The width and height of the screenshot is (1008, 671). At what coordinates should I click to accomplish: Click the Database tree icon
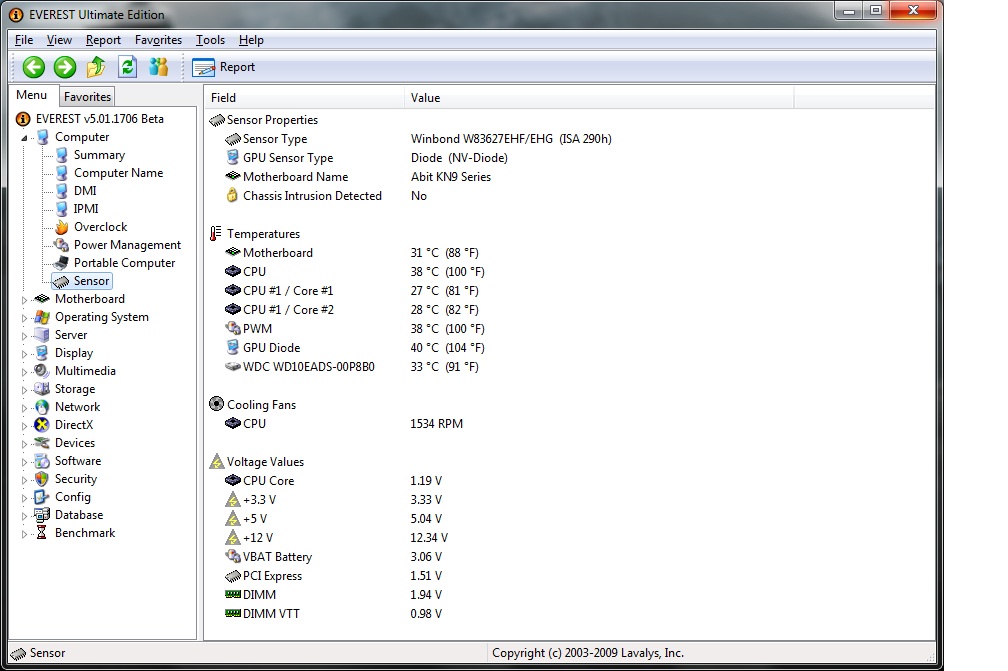pyautogui.click(x=42, y=515)
